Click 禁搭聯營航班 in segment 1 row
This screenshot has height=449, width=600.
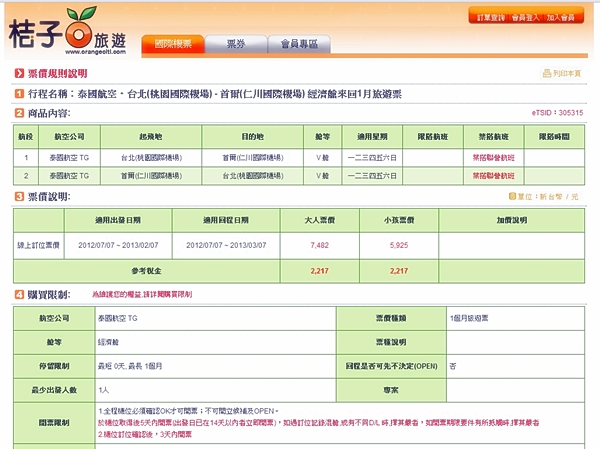click(494, 158)
